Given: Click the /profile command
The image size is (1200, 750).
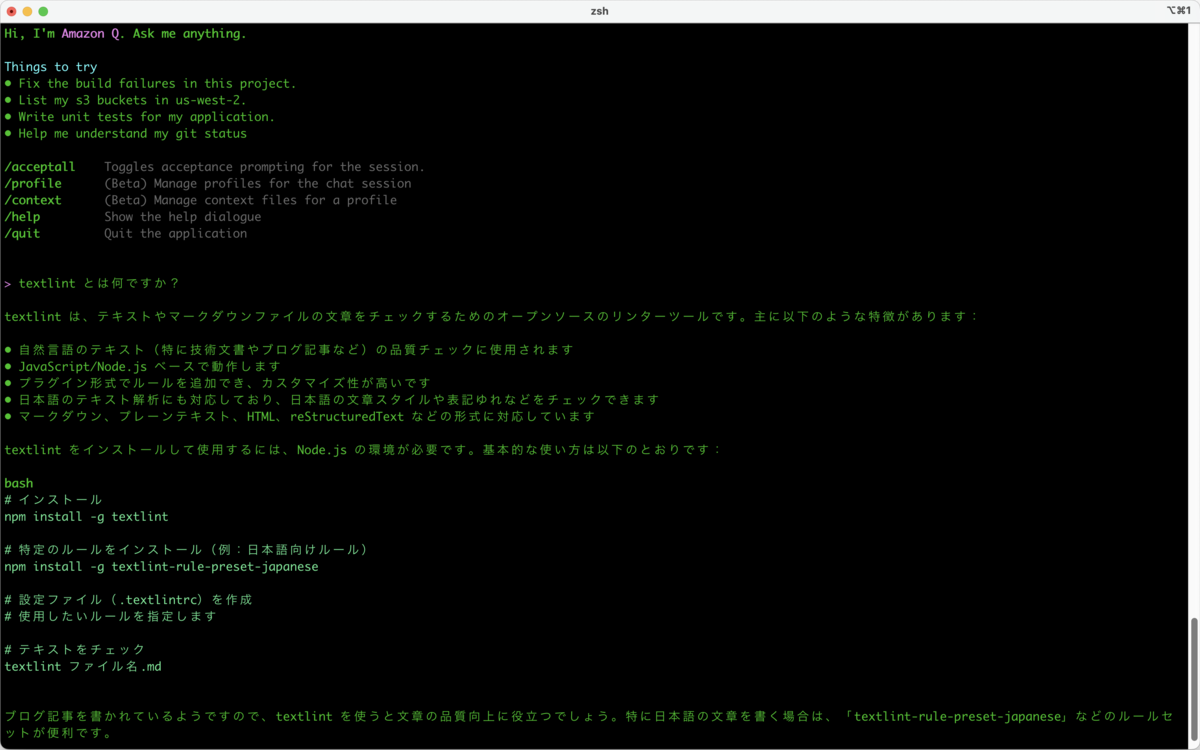Looking at the screenshot, I should 33,183.
